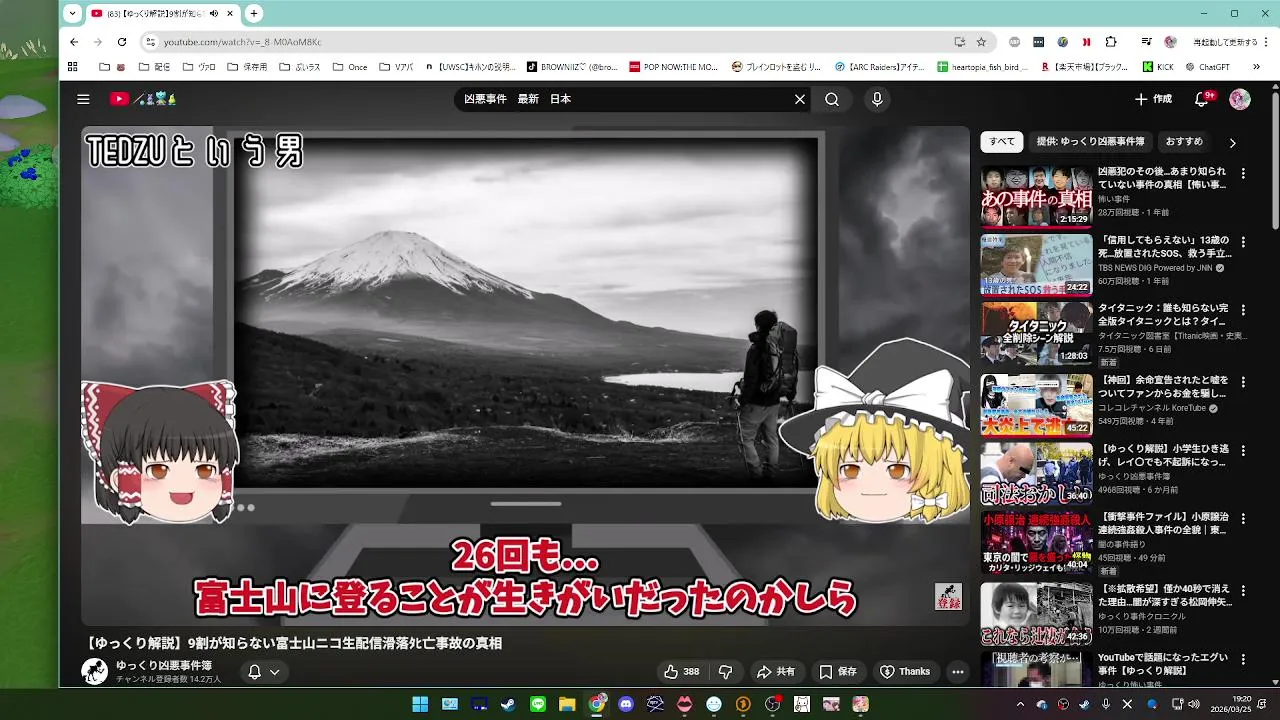
Task: Install or cast via address bar screen icon
Action: [x=959, y=42]
